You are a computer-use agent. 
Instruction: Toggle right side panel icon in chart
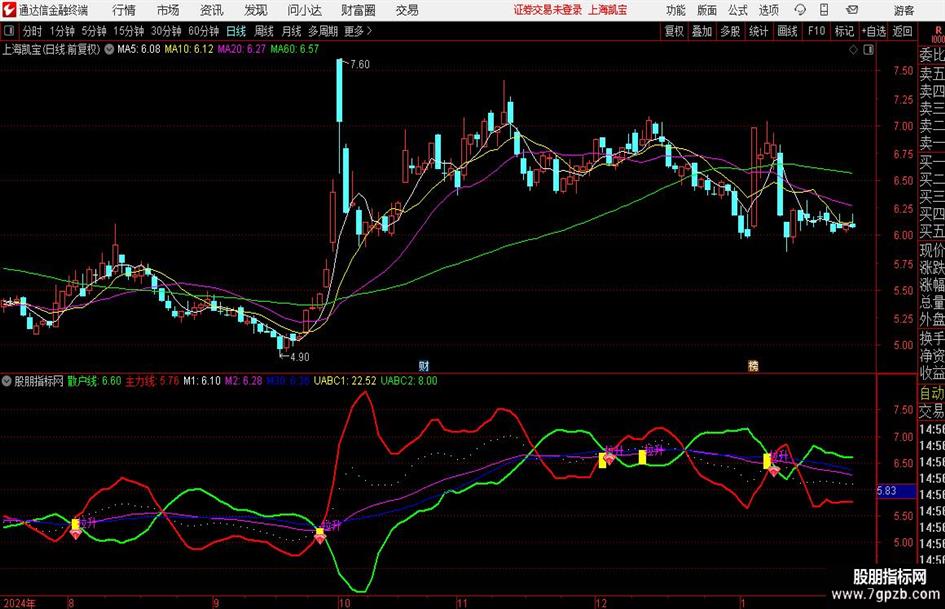[868, 49]
